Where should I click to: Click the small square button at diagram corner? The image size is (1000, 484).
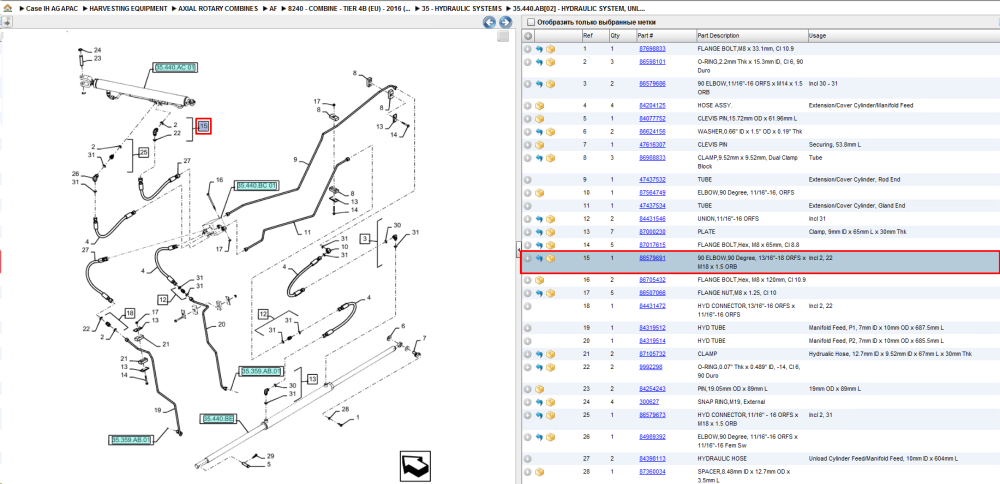coord(503,36)
